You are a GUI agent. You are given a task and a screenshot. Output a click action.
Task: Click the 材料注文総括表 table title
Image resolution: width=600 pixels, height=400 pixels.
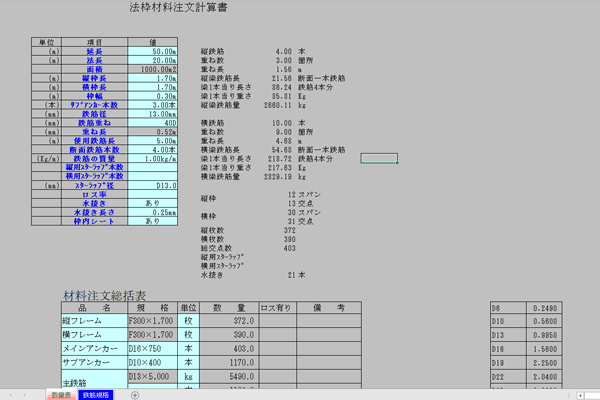105,295
